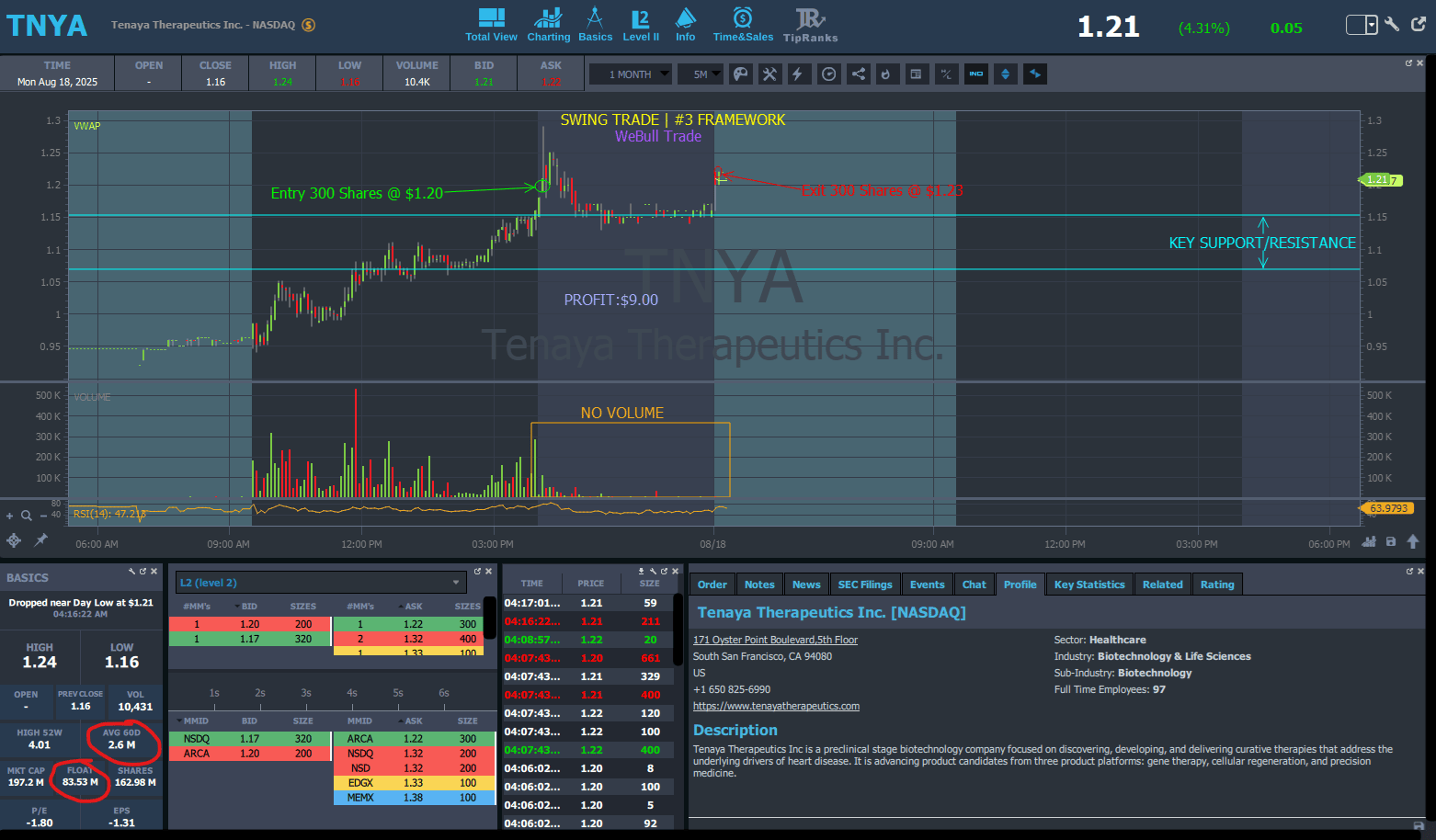Click the RSI 63.9793 value marker
Screen dimensions: 1436x840
1386,508
